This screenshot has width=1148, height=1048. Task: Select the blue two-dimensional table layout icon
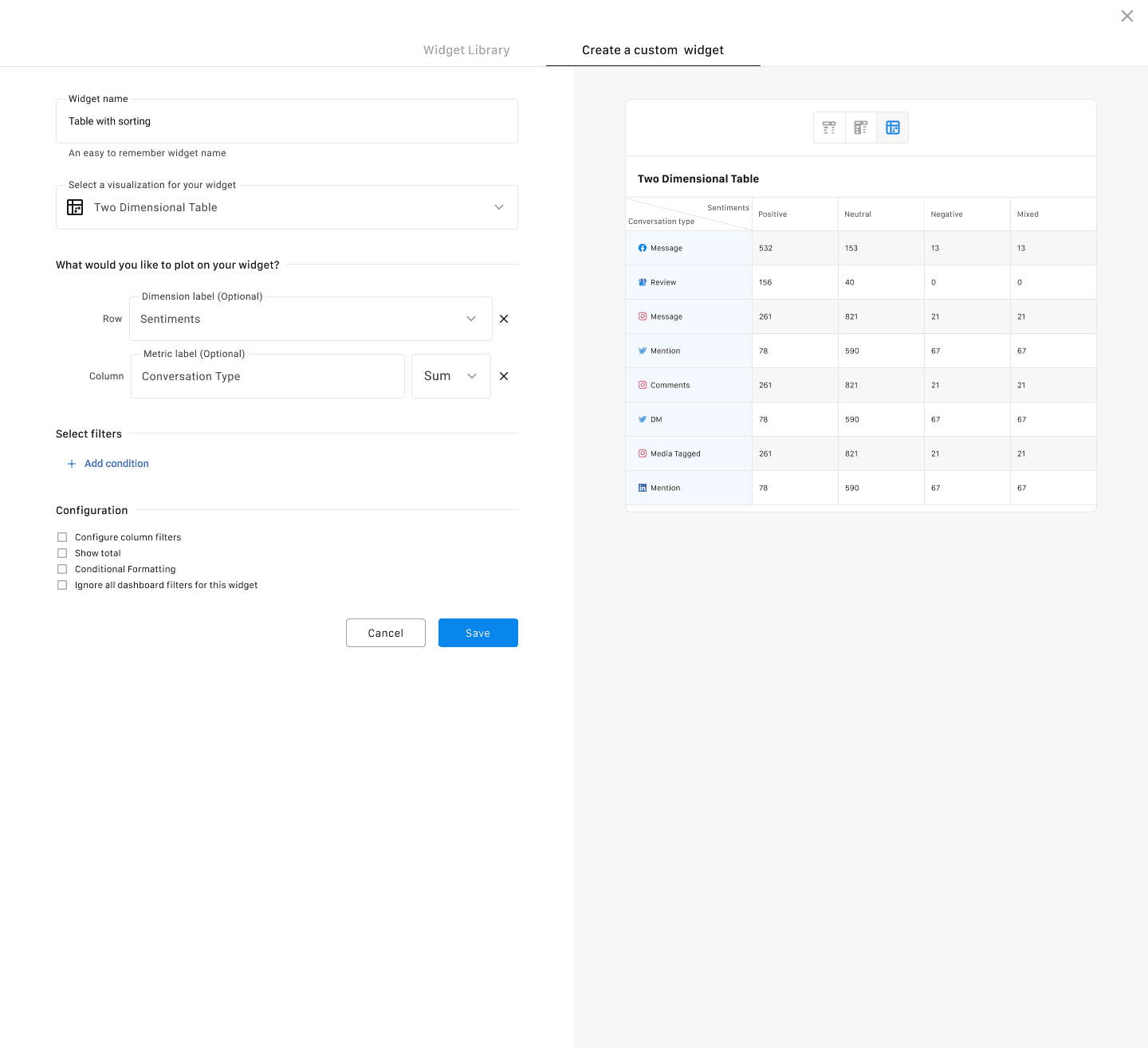pos(893,128)
